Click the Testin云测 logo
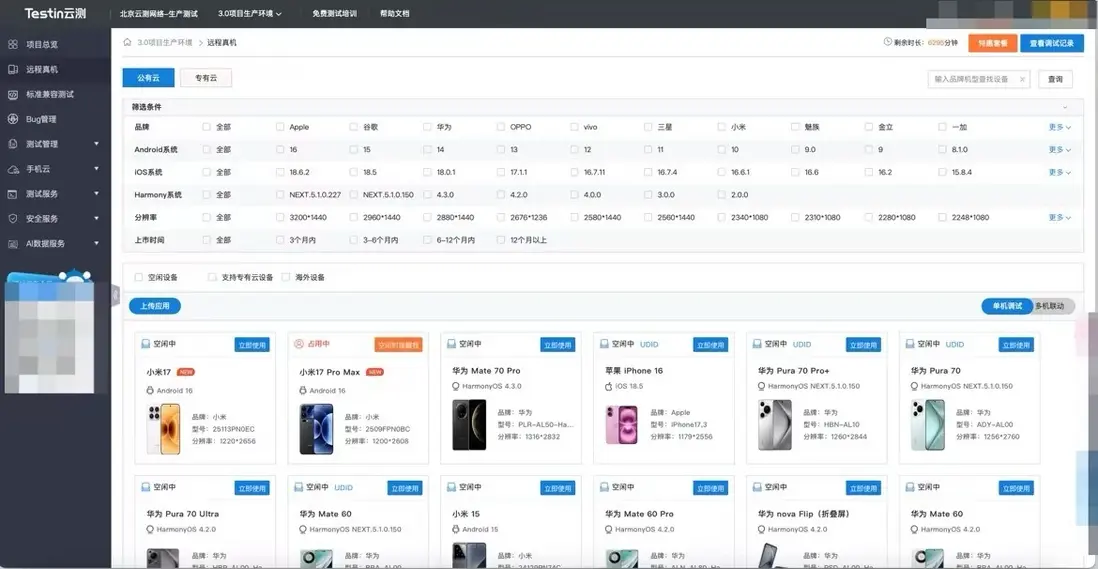The height and width of the screenshot is (569, 1098). [x=55, y=13]
